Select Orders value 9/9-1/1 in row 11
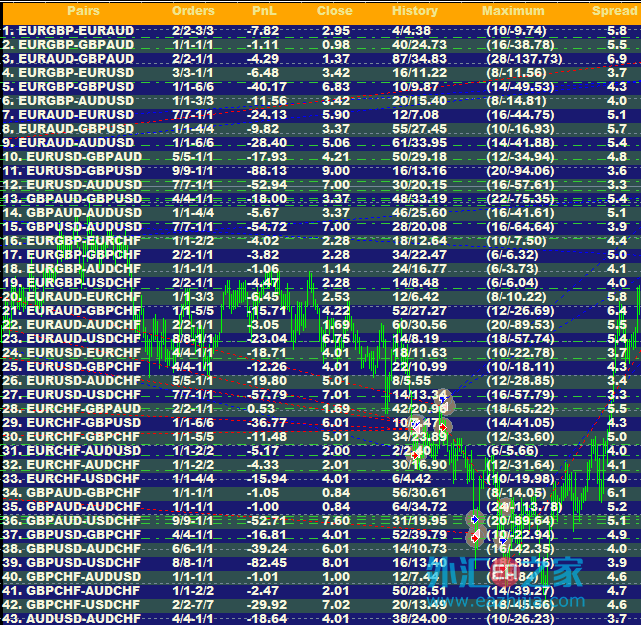Image resolution: width=641 pixels, height=625 pixels. point(192,170)
